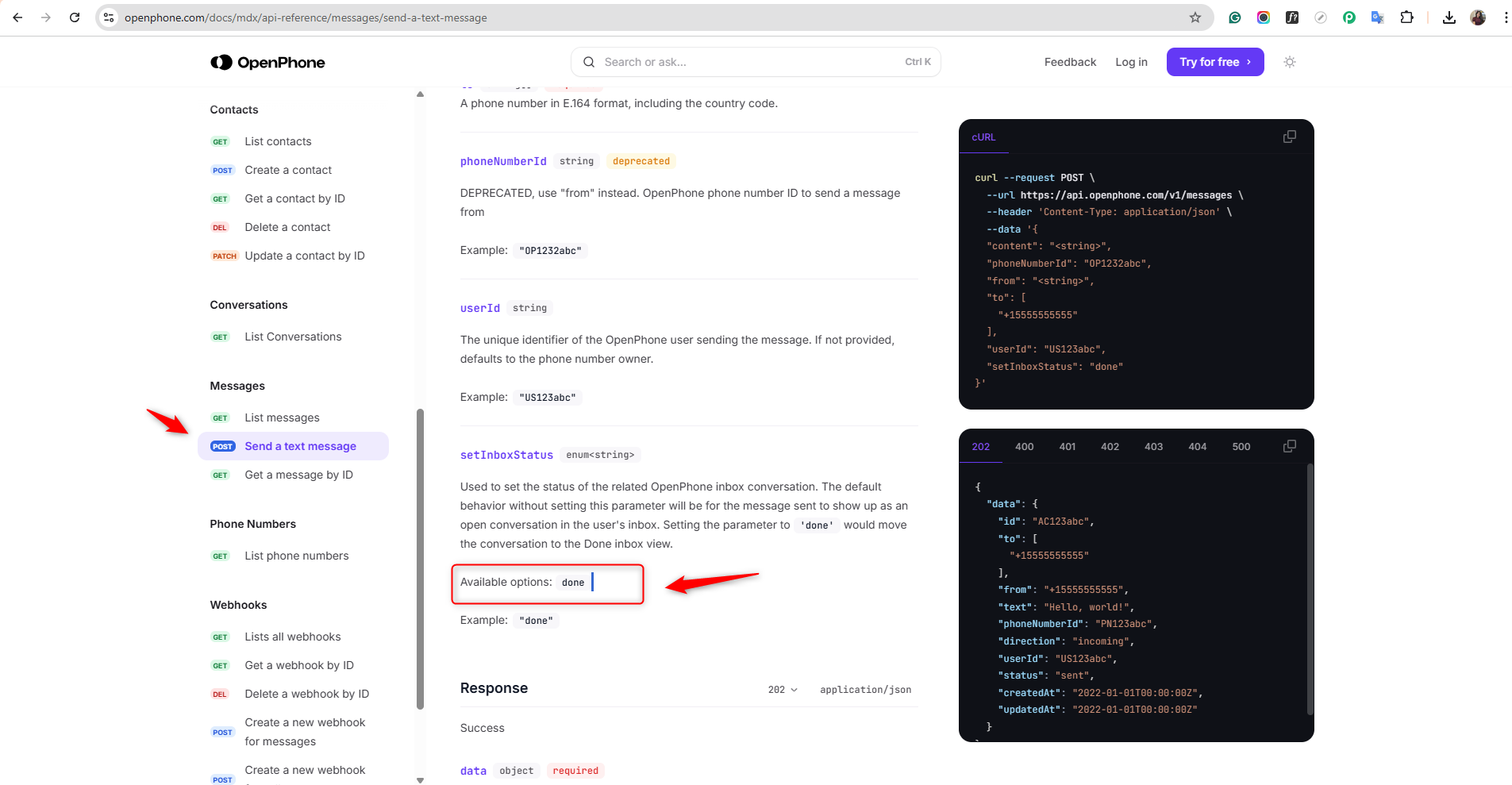The width and height of the screenshot is (1512, 785).
Task: Click the userId parameter name
Action: pyautogui.click(x=480, y=308)
